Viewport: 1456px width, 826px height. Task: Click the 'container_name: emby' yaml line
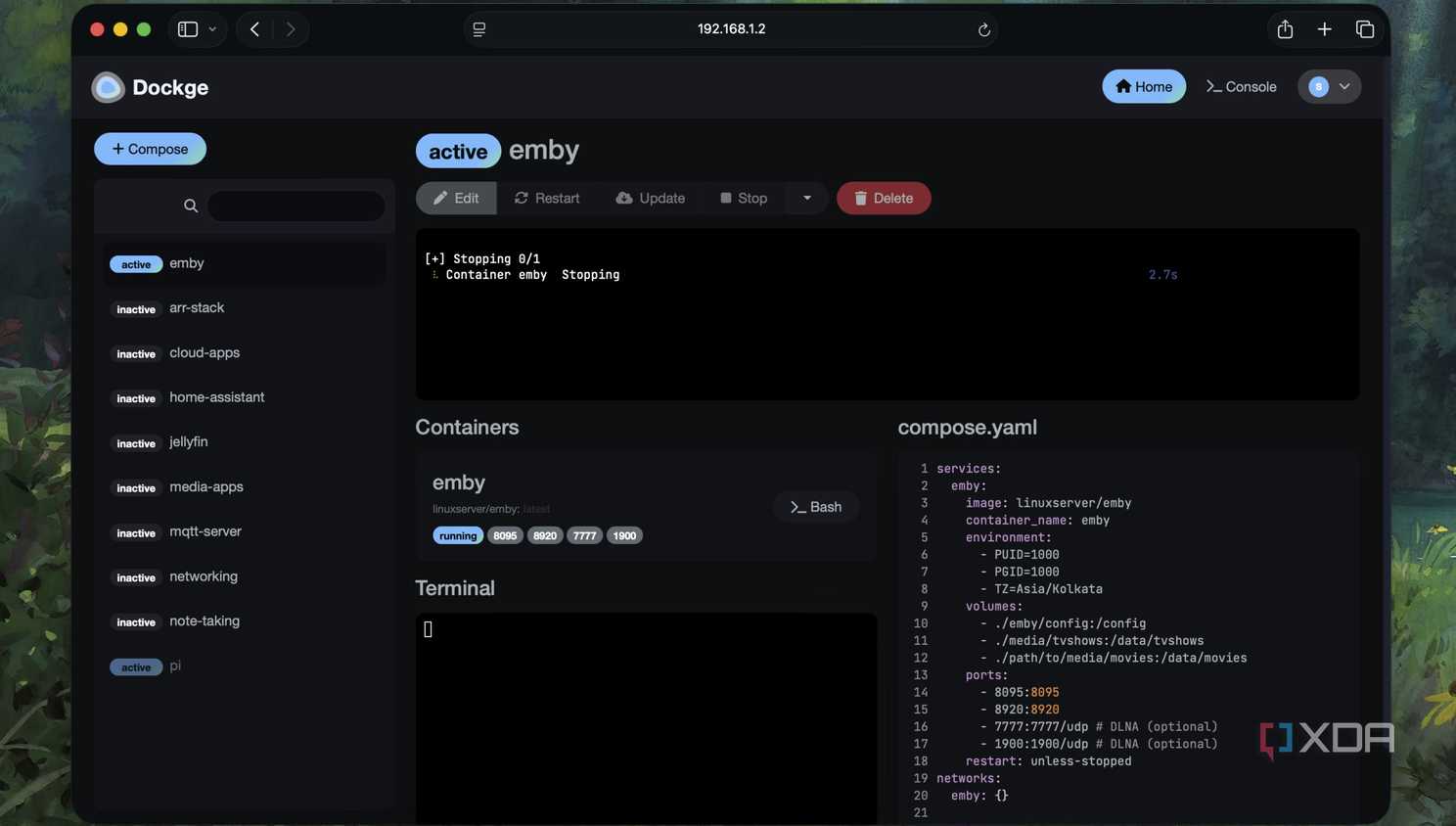[1037, 521]
